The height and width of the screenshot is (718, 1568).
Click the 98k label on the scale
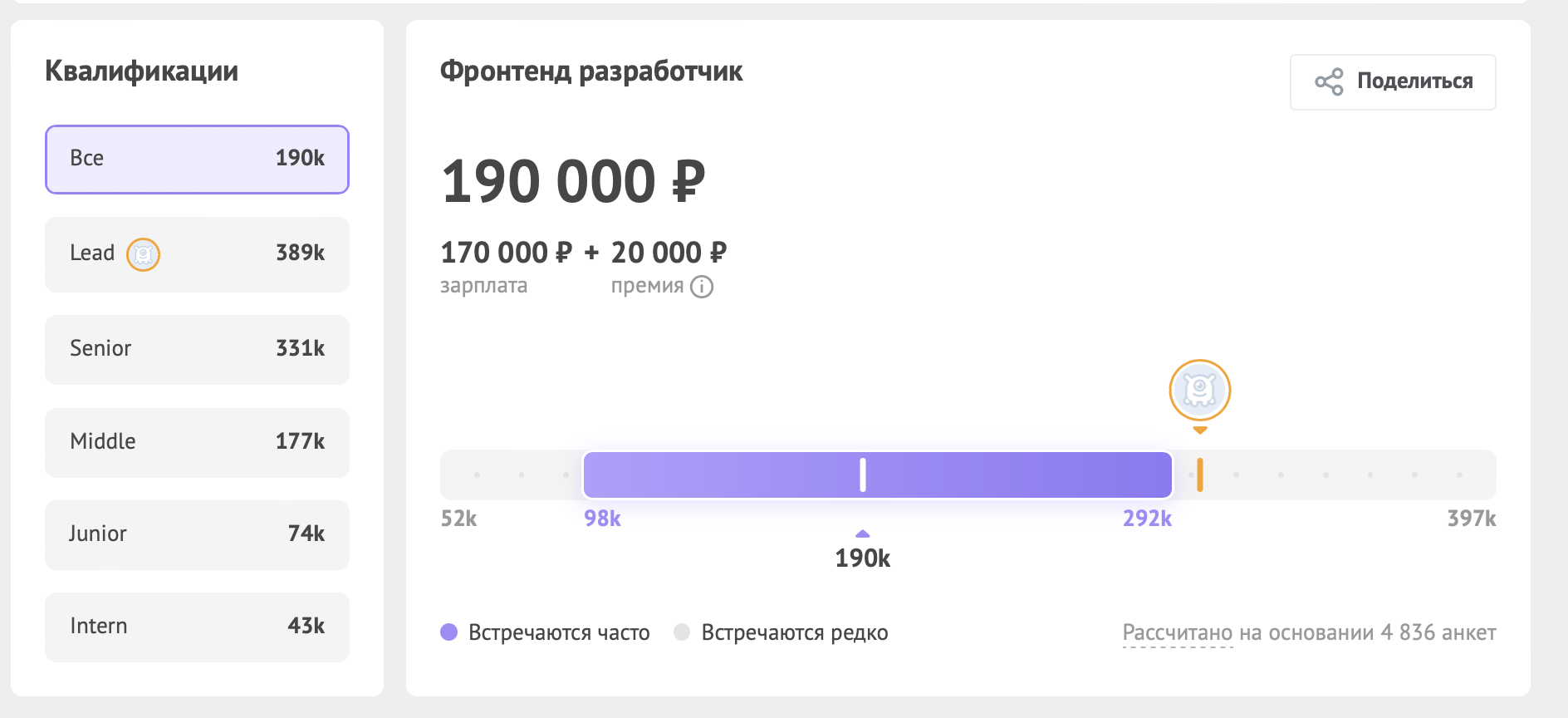pos(600,519)
